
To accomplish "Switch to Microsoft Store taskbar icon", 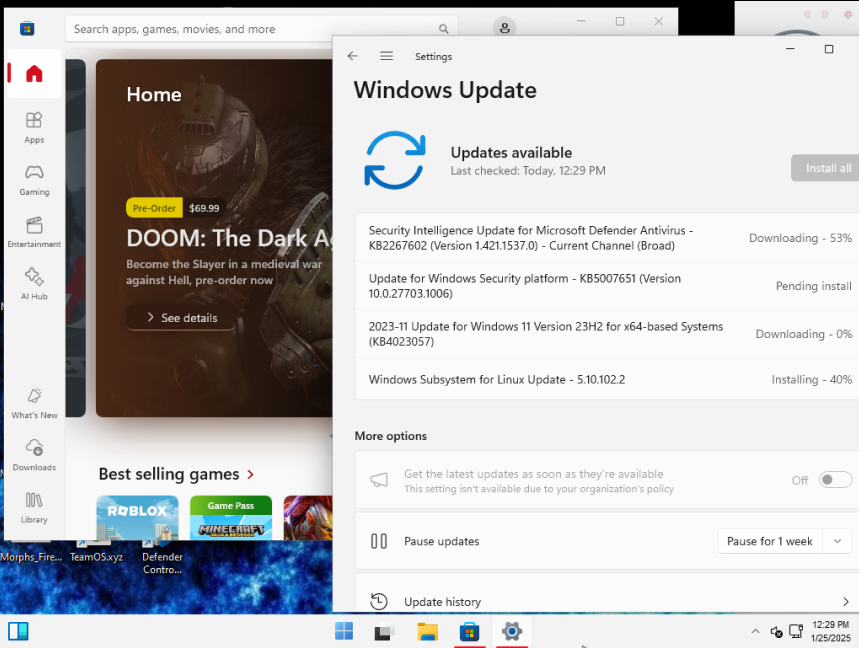I will click(469, 631).
